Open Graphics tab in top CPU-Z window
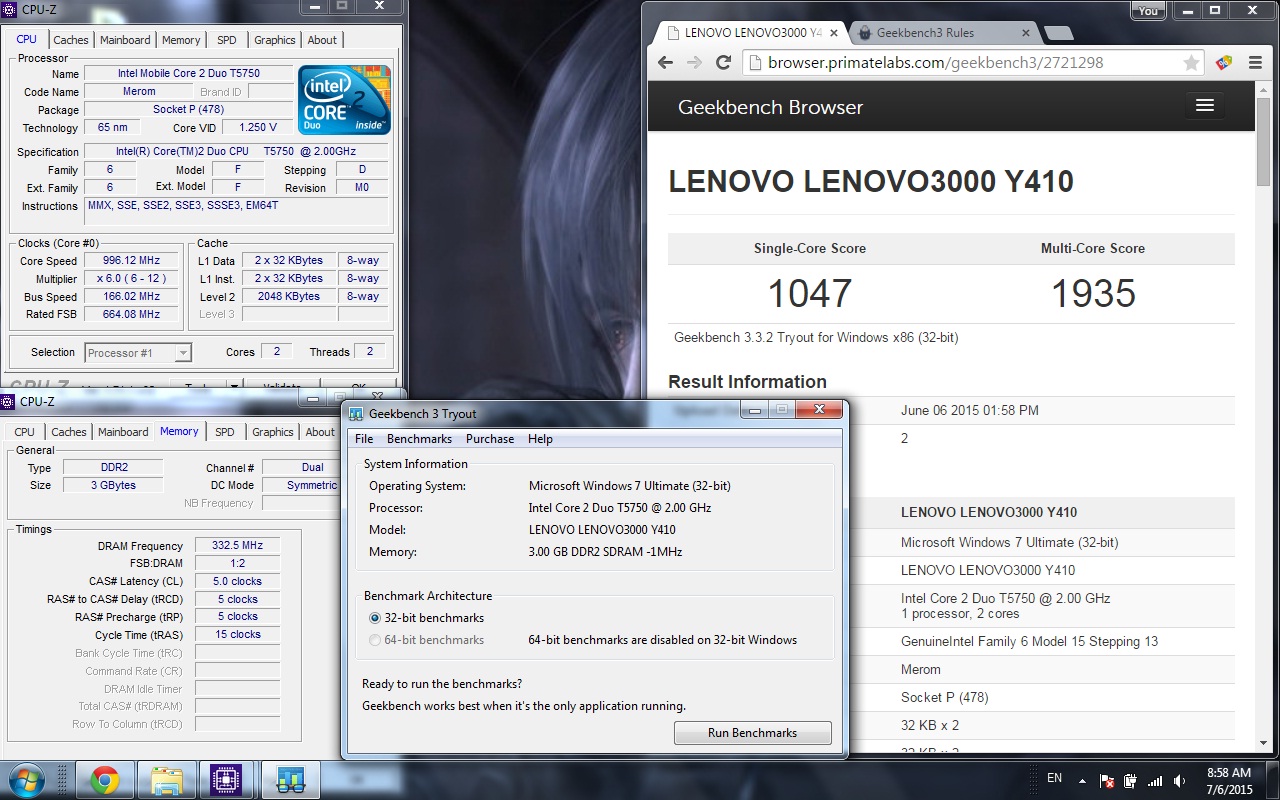Viewport: 1280px width, 800px height. point(274,40)
